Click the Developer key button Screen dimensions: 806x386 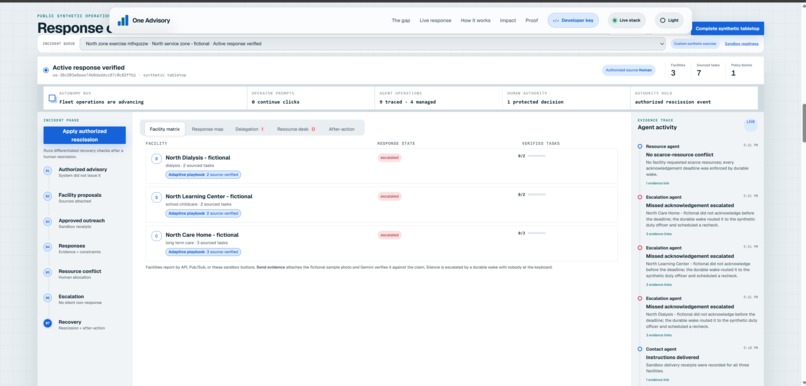[x=573, y=21]
